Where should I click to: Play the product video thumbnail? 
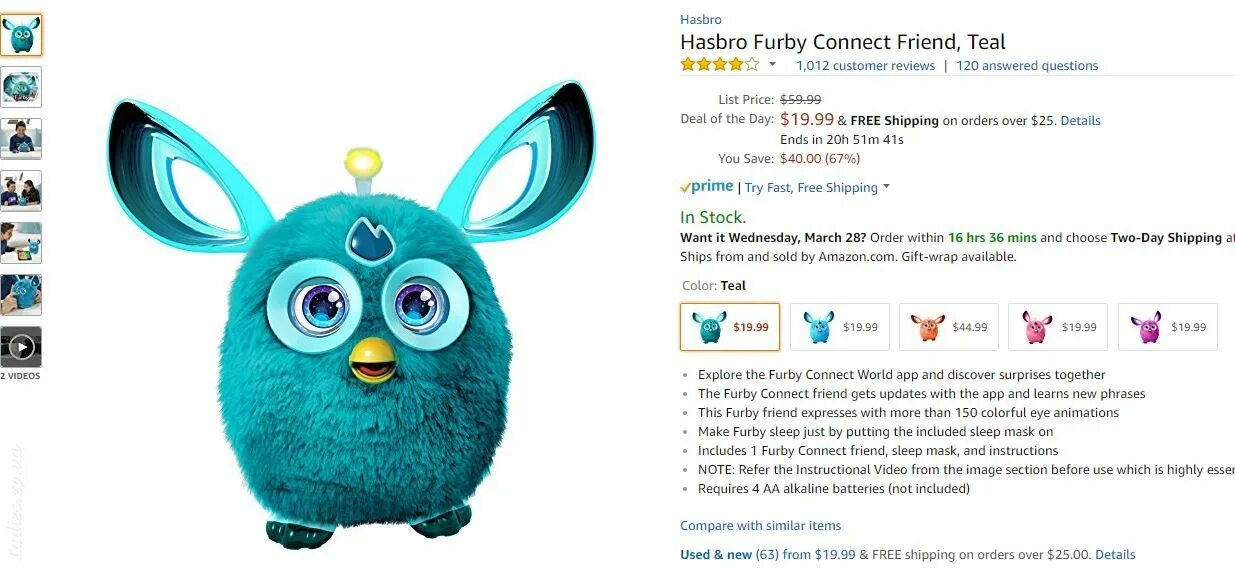[21, 347]
